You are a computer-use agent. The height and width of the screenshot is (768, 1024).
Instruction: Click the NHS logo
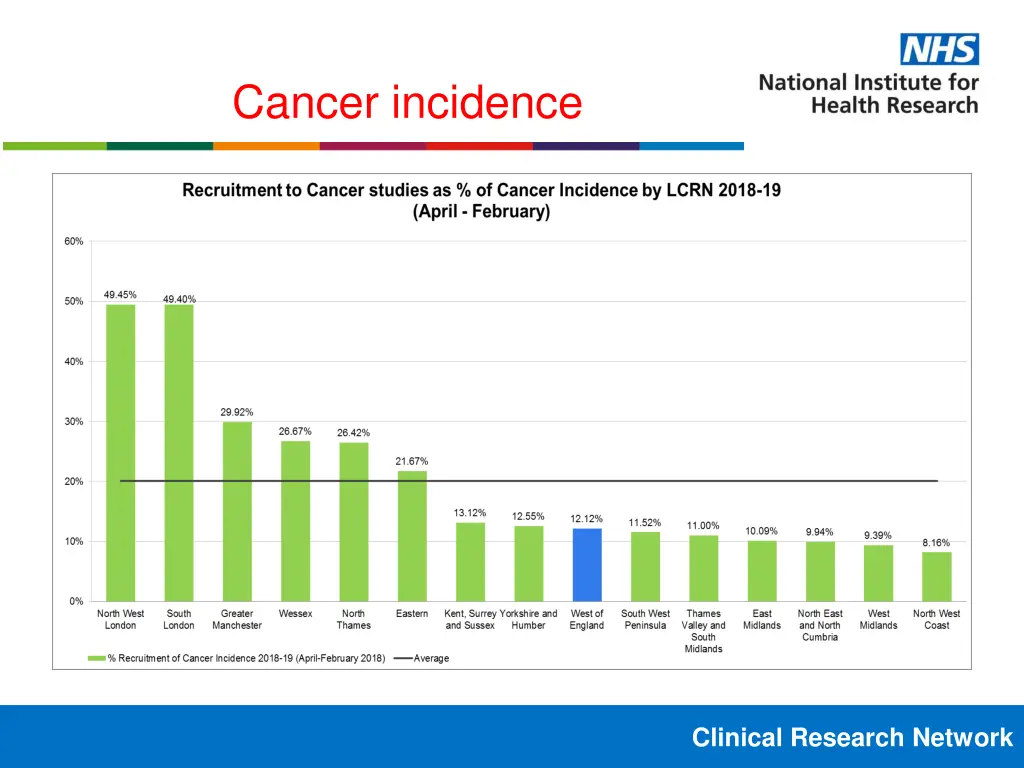coord(939,49)
